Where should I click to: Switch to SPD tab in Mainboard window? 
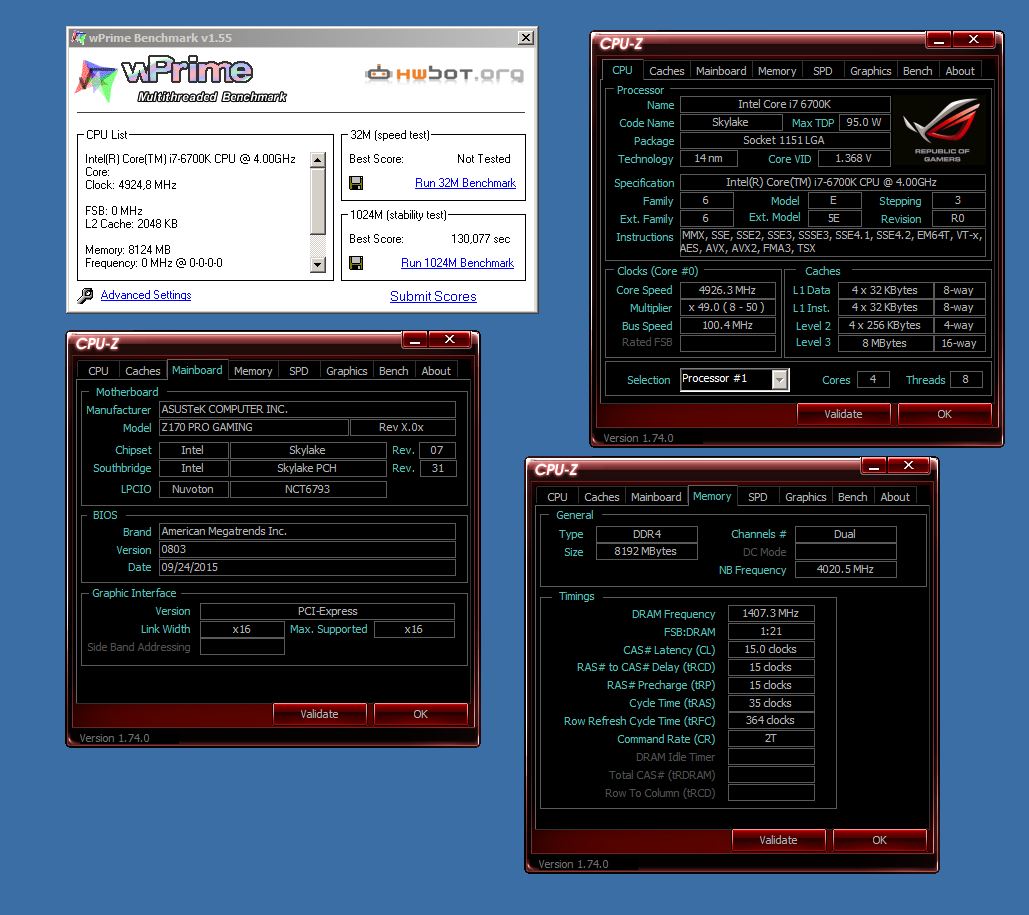click(x=299, y=371)
